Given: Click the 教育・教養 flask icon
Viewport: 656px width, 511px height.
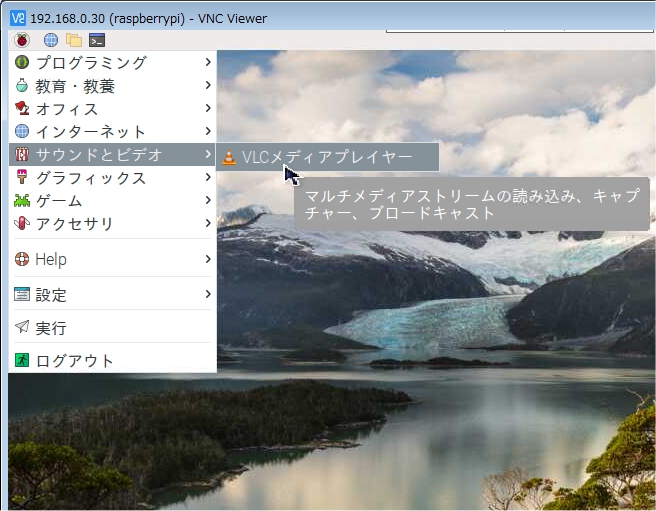Looking at the screenshot, I should point(22,85).
